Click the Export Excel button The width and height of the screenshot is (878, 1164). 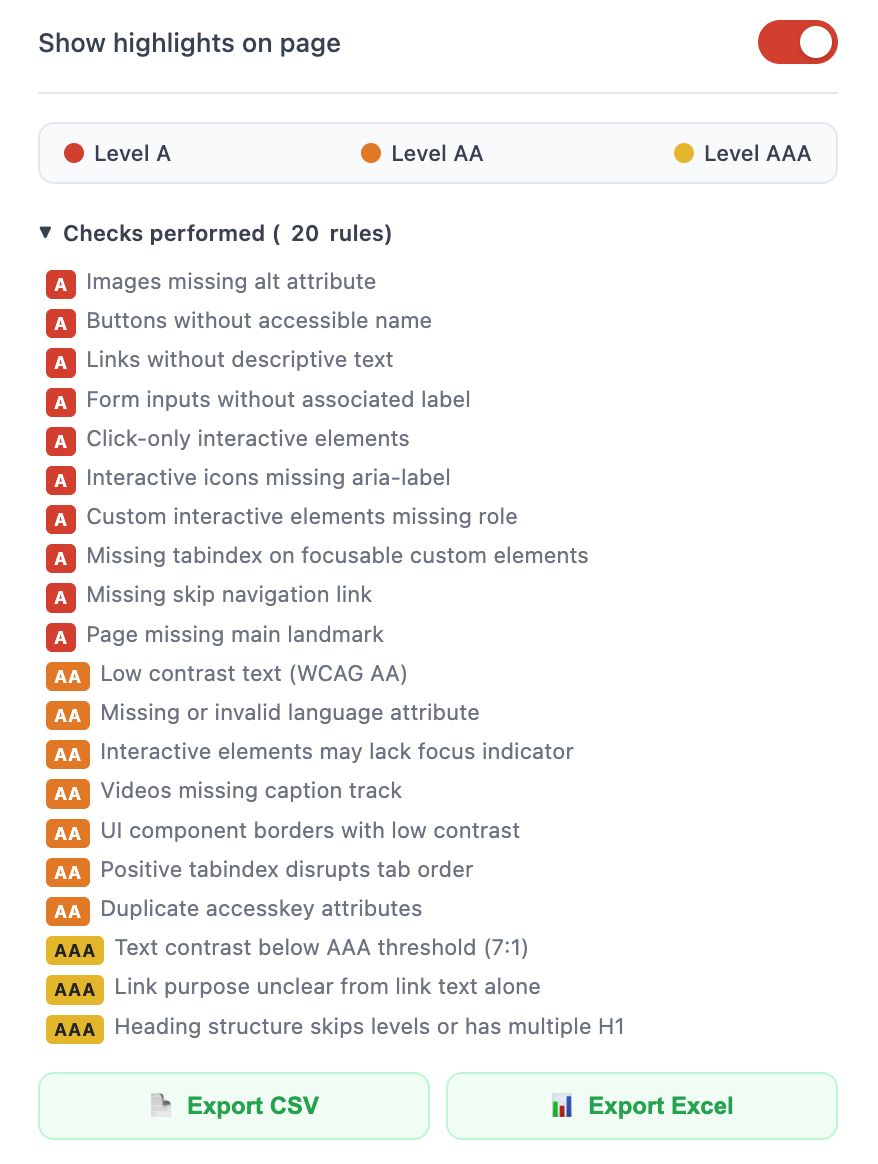641,1105
